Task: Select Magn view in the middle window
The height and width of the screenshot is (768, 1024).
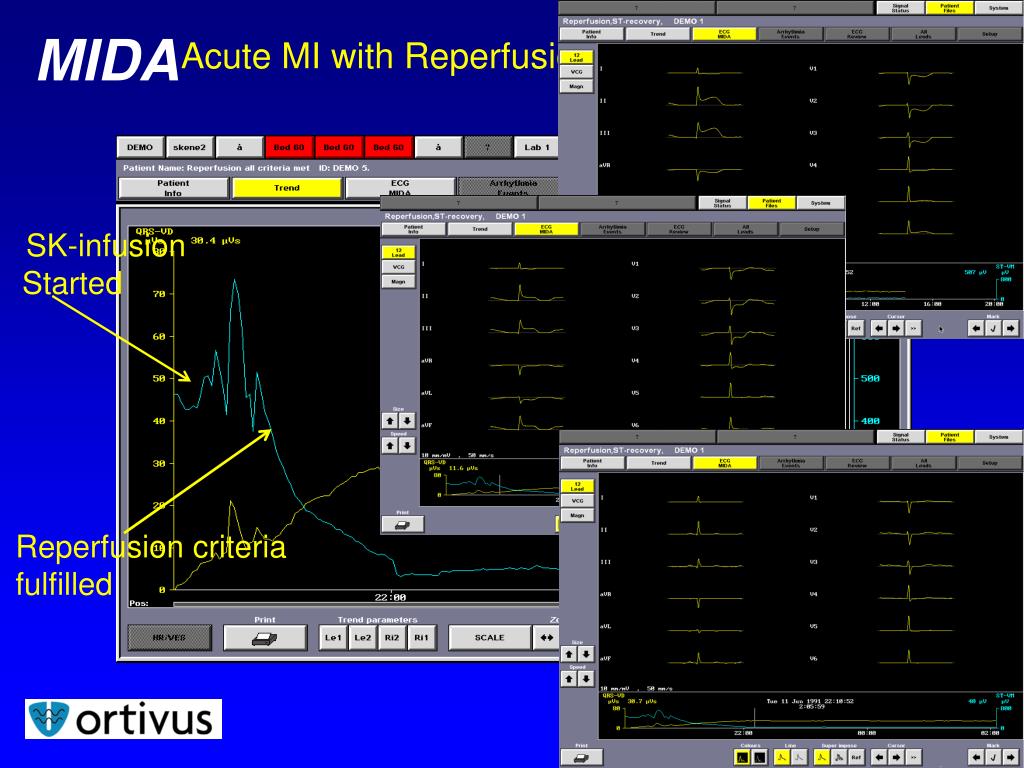Action: 398,281
